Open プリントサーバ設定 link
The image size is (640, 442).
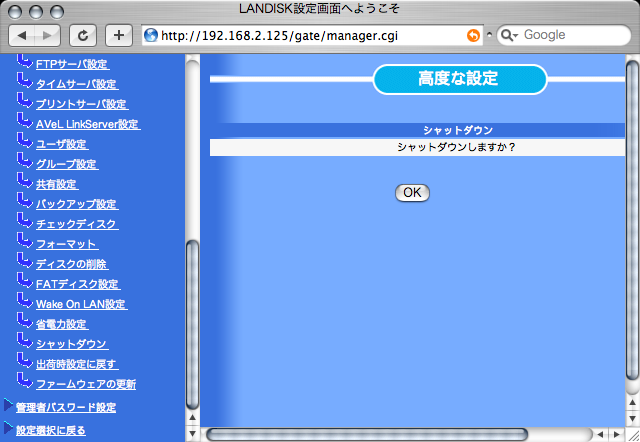[x=82, y=104]
